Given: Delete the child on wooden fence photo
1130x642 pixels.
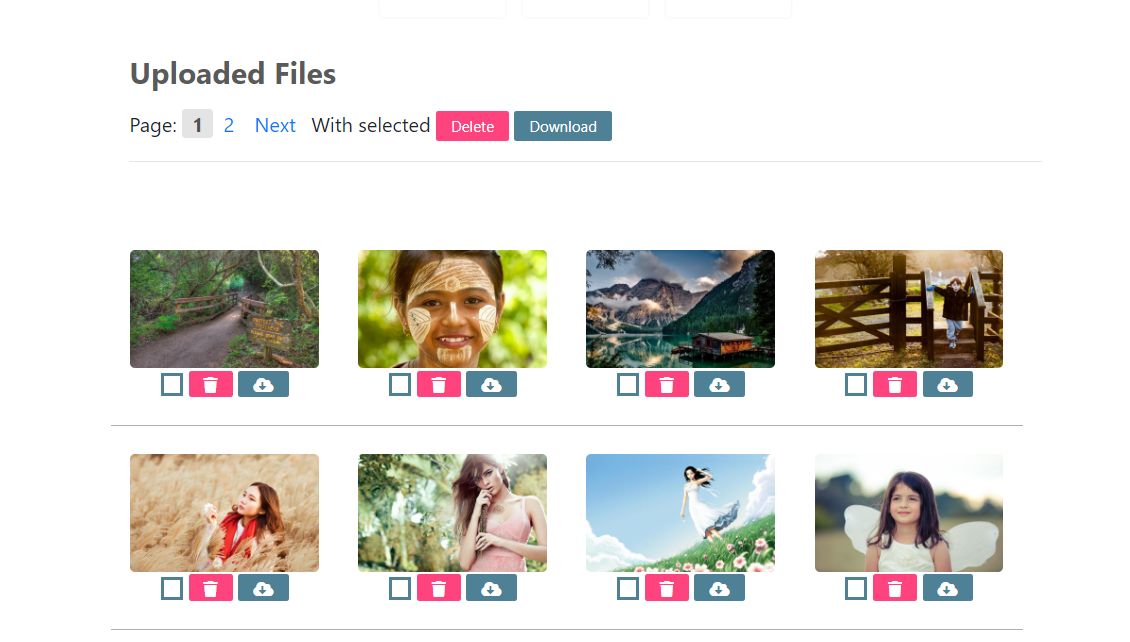Looking at the screenshot, I should point(894,385).
